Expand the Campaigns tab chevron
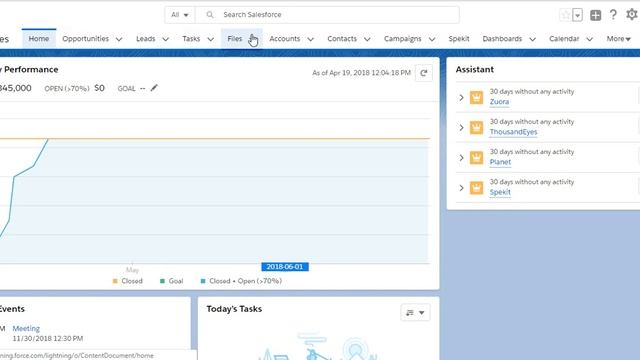This screenshot has height=360, width=640. (x=432, y=39)
